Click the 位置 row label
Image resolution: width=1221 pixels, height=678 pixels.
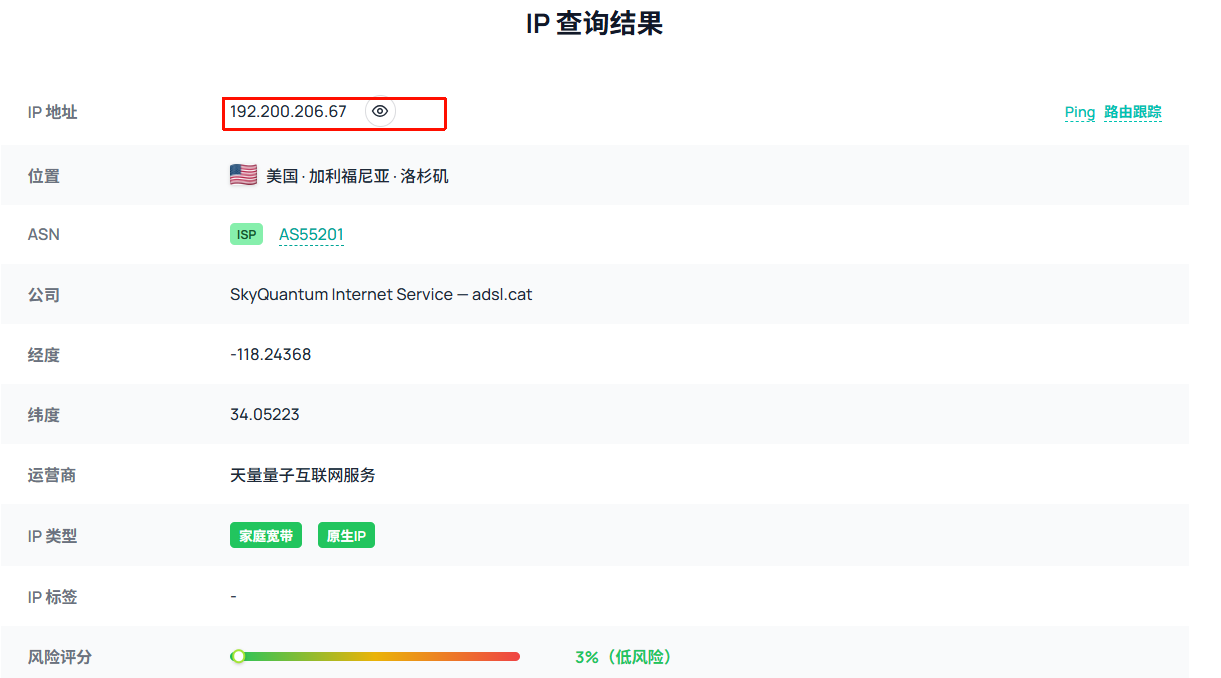[44, 176]
